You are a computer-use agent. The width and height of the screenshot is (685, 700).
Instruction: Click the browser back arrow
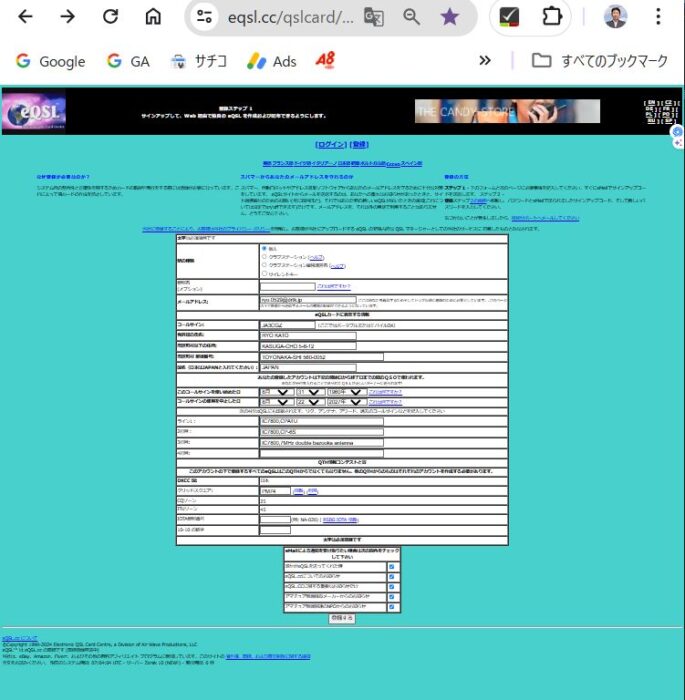(25, 17)
